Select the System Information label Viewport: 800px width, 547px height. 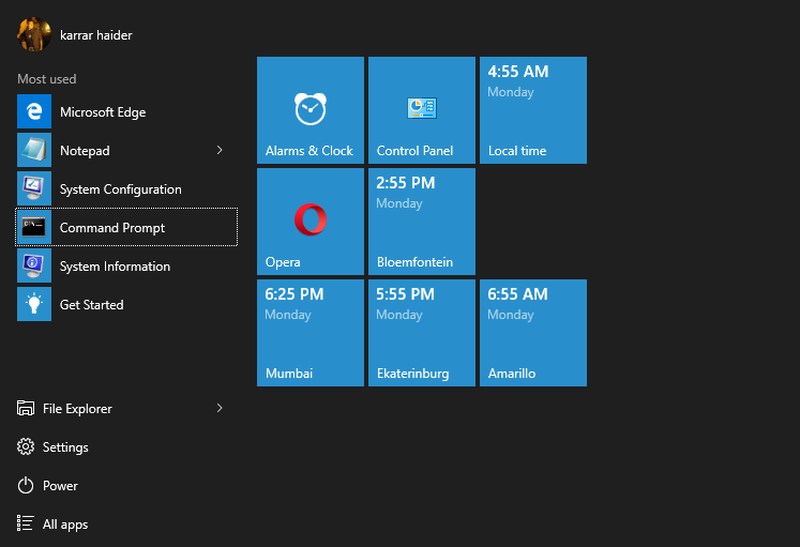coord(115,266)
